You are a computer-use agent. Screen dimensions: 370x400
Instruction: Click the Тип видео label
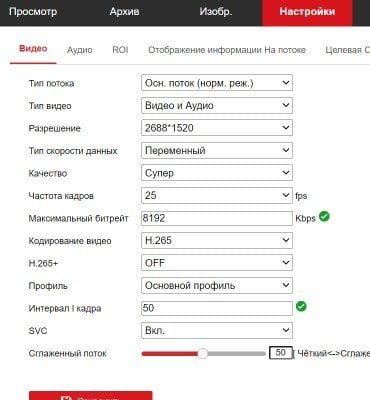(50, 106)
